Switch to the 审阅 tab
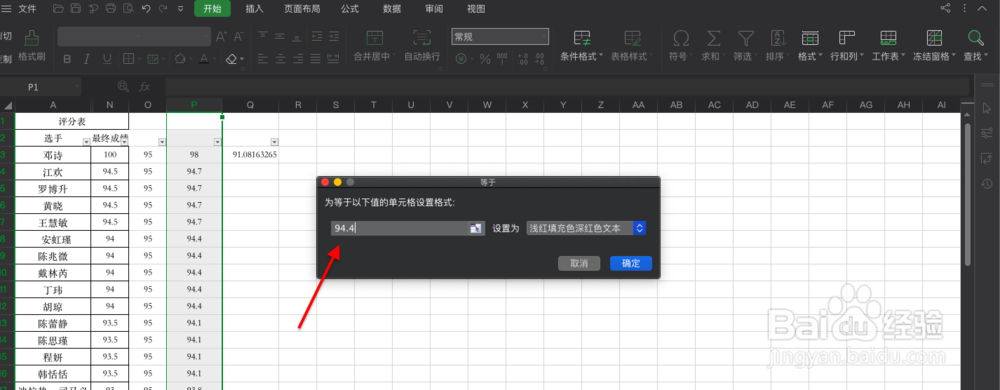The image size is (1000, 390). (434, 9)
